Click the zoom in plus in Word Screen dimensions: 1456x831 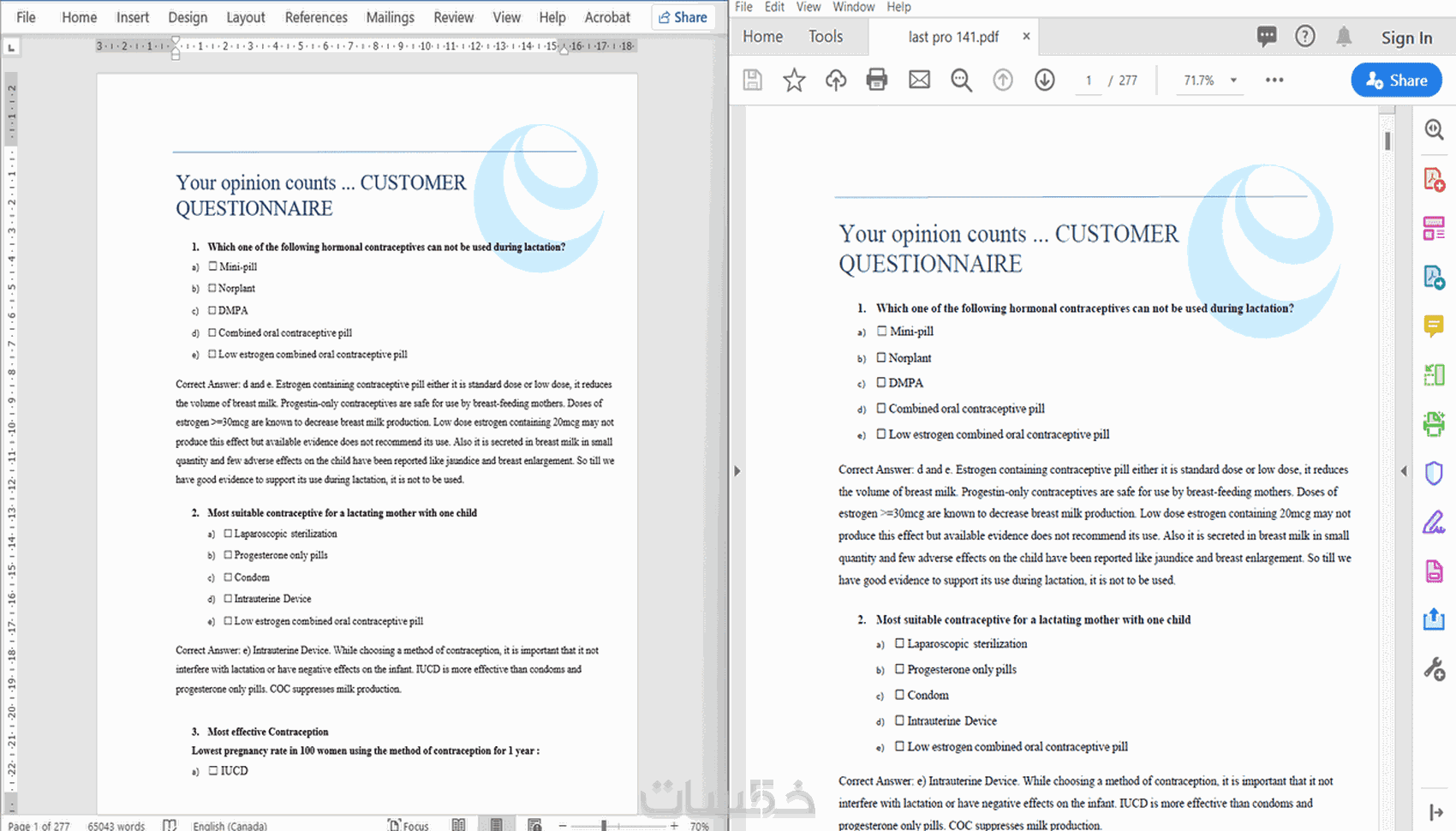(x=674, y=825)
